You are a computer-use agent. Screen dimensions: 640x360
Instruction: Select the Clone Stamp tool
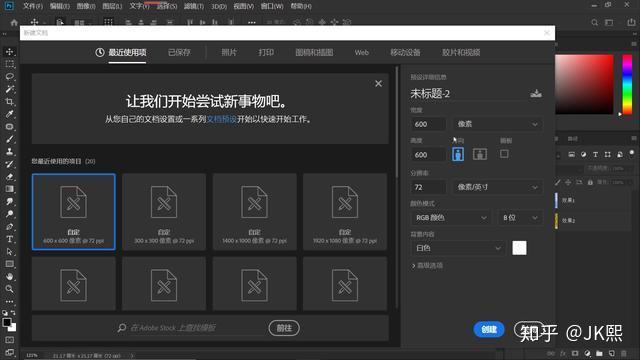[x=9, y=151]
